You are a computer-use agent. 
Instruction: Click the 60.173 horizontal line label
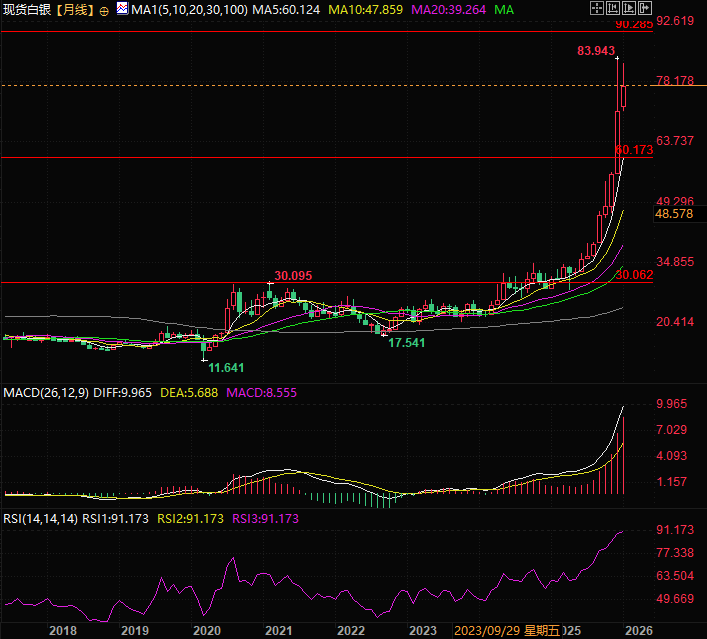click(x=634, y=150)
